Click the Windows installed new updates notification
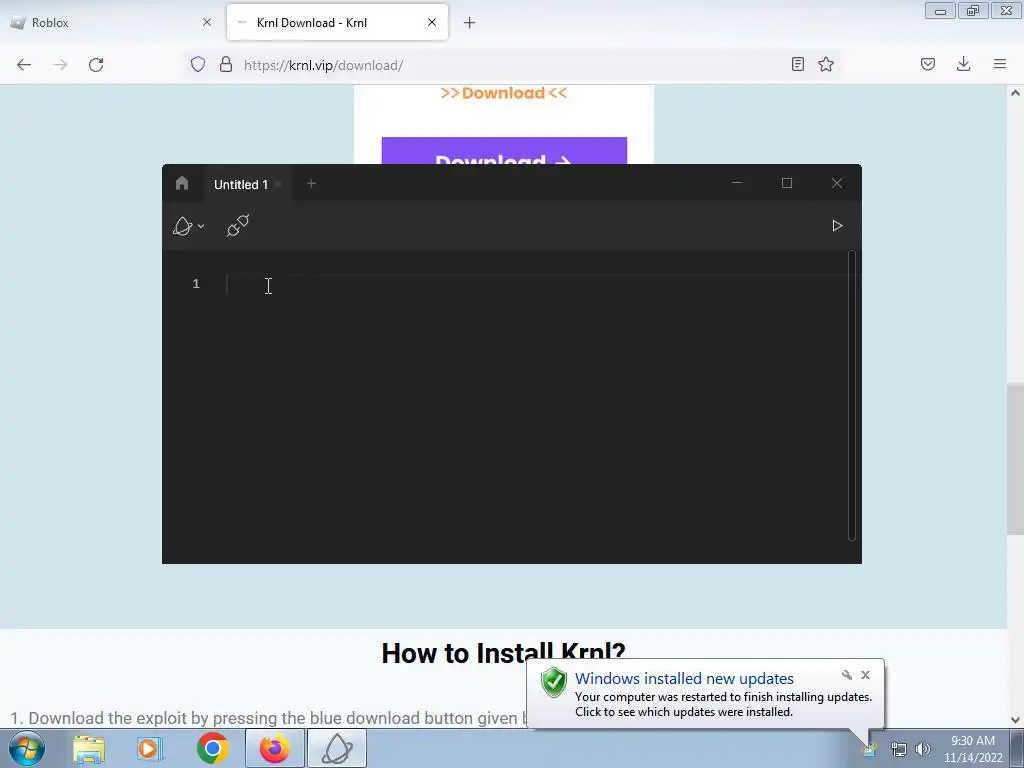The height and width of the screenshot is (768, 1024). pyautogui.click(x=705, y=696)
